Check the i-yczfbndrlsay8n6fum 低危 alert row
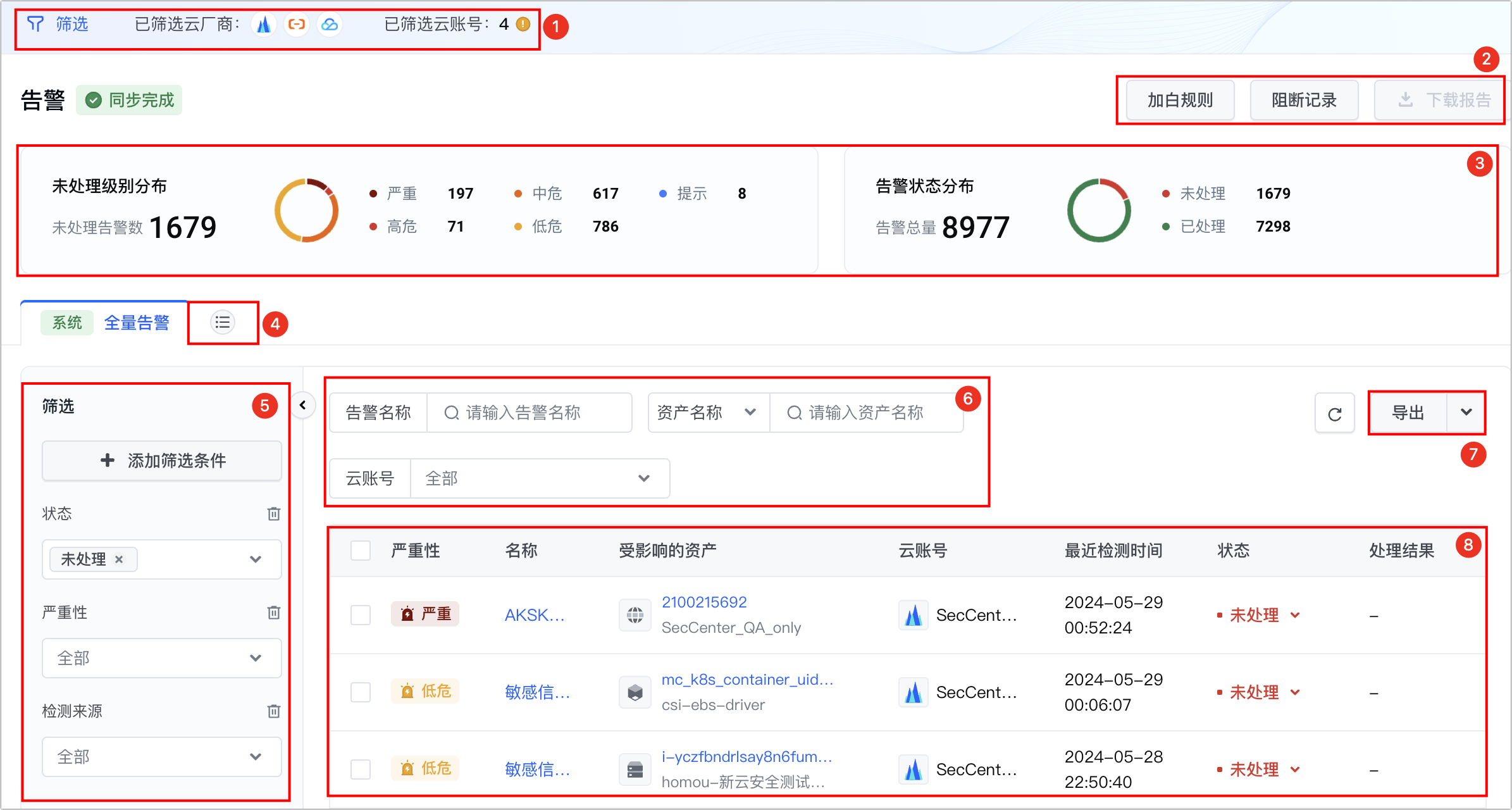 361,769
